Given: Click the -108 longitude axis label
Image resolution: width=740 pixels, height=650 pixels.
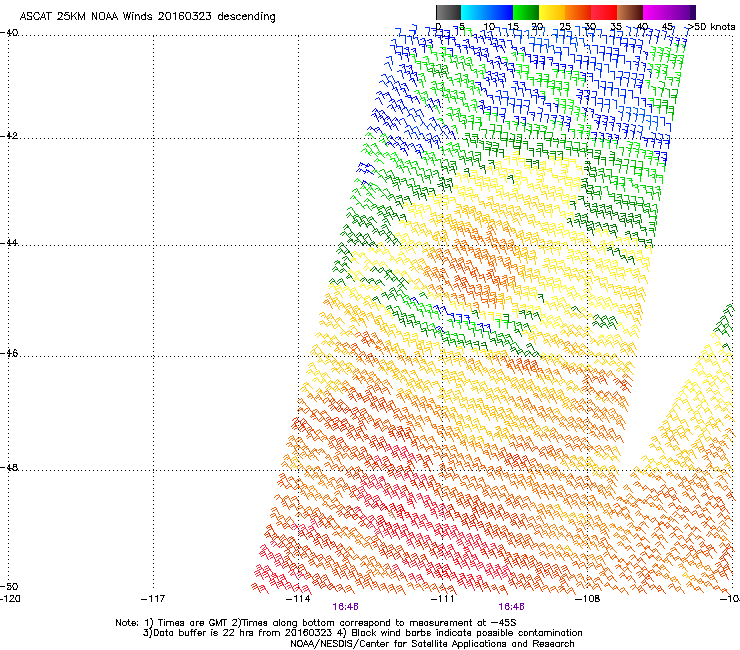Looking at the screenshot, I should click(588, 599).
